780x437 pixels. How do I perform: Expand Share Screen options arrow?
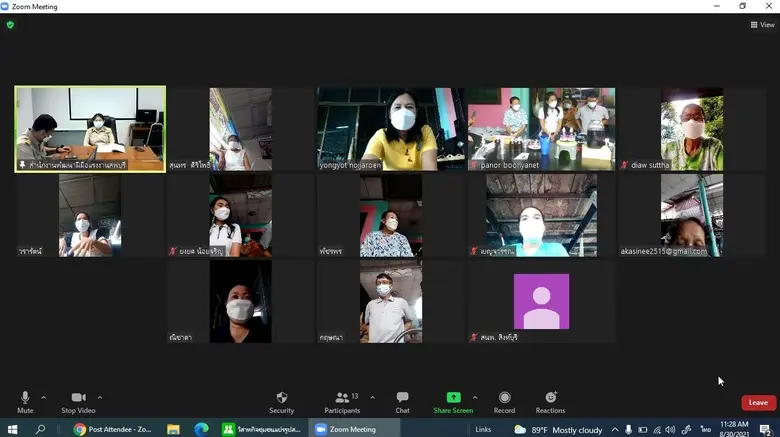[x=475, y=397]
